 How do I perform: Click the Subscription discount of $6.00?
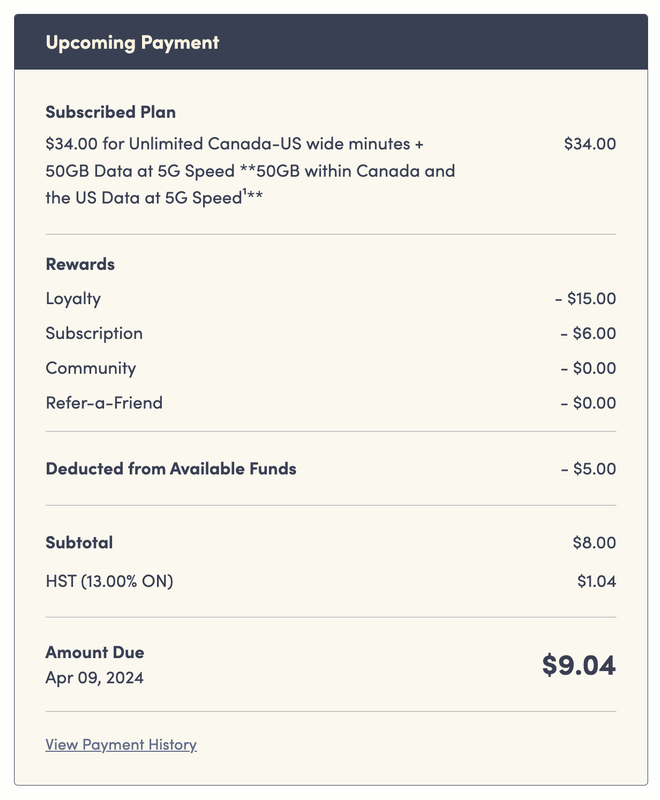(x=588, y=333)
